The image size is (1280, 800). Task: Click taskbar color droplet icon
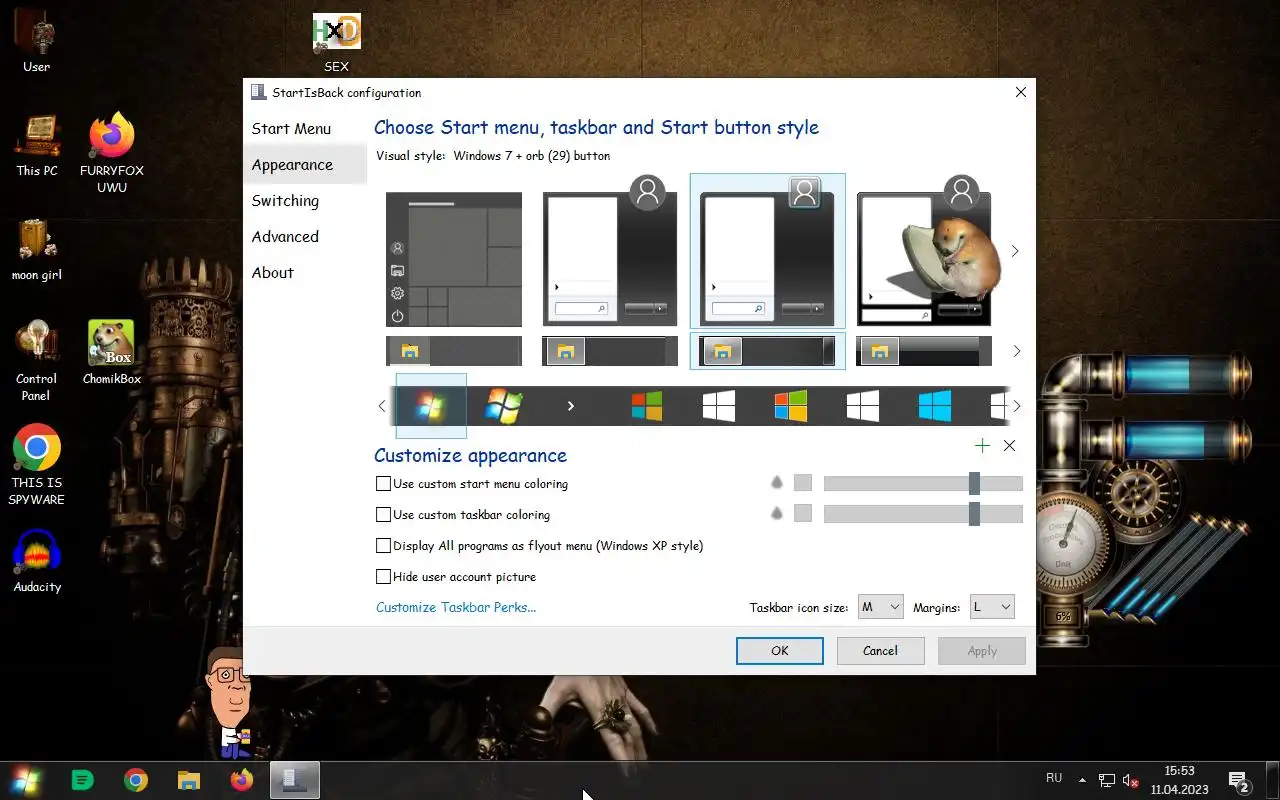[x=777, y=514]
